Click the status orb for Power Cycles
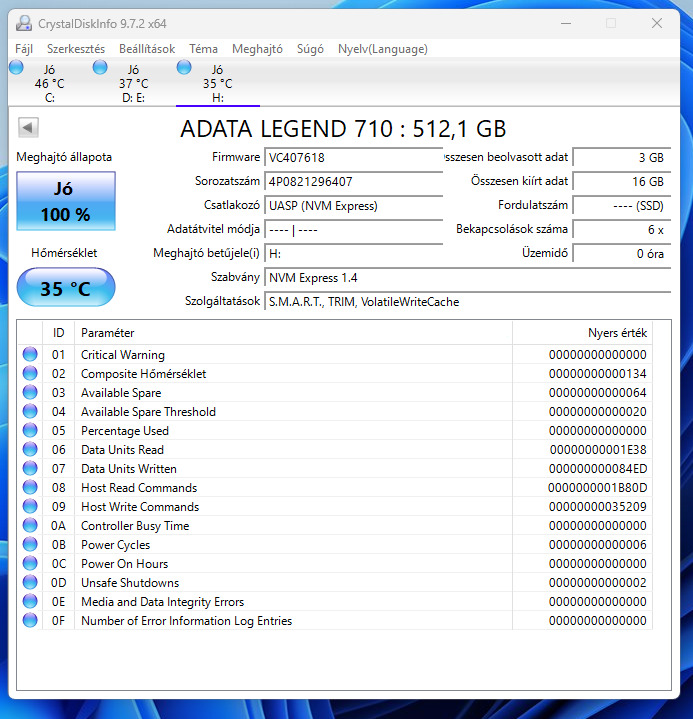Screen dimensions: 693x719 click(30, 545)
